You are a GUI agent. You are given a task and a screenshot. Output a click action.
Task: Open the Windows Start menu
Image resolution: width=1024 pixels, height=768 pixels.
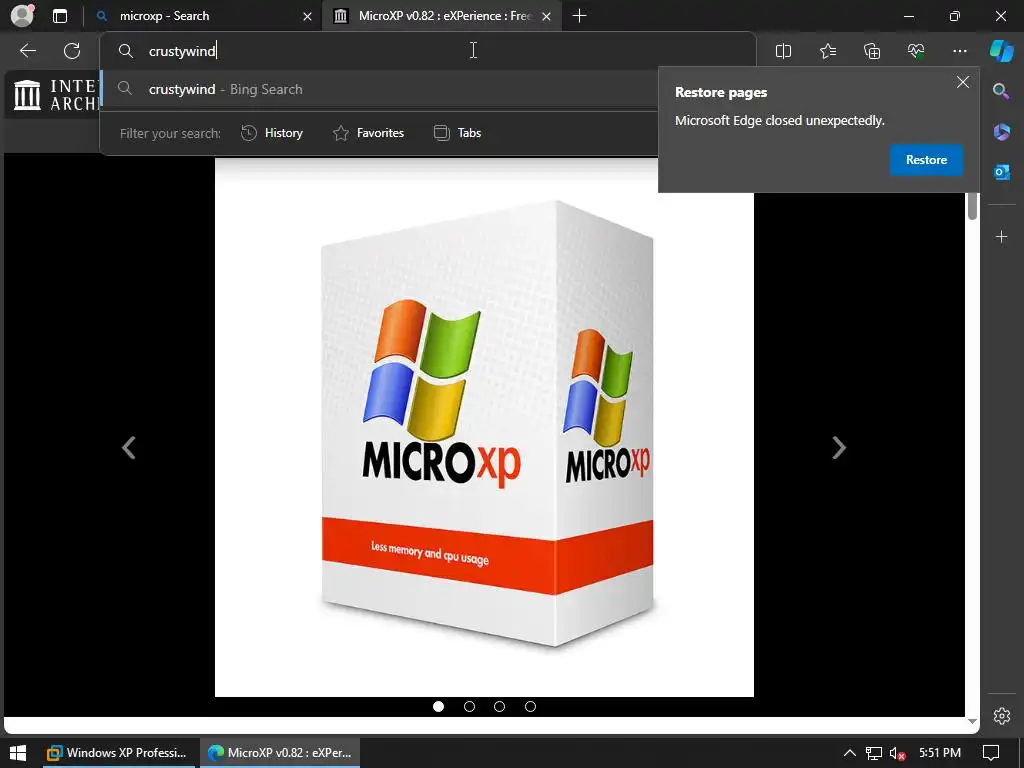click(18, 753)
